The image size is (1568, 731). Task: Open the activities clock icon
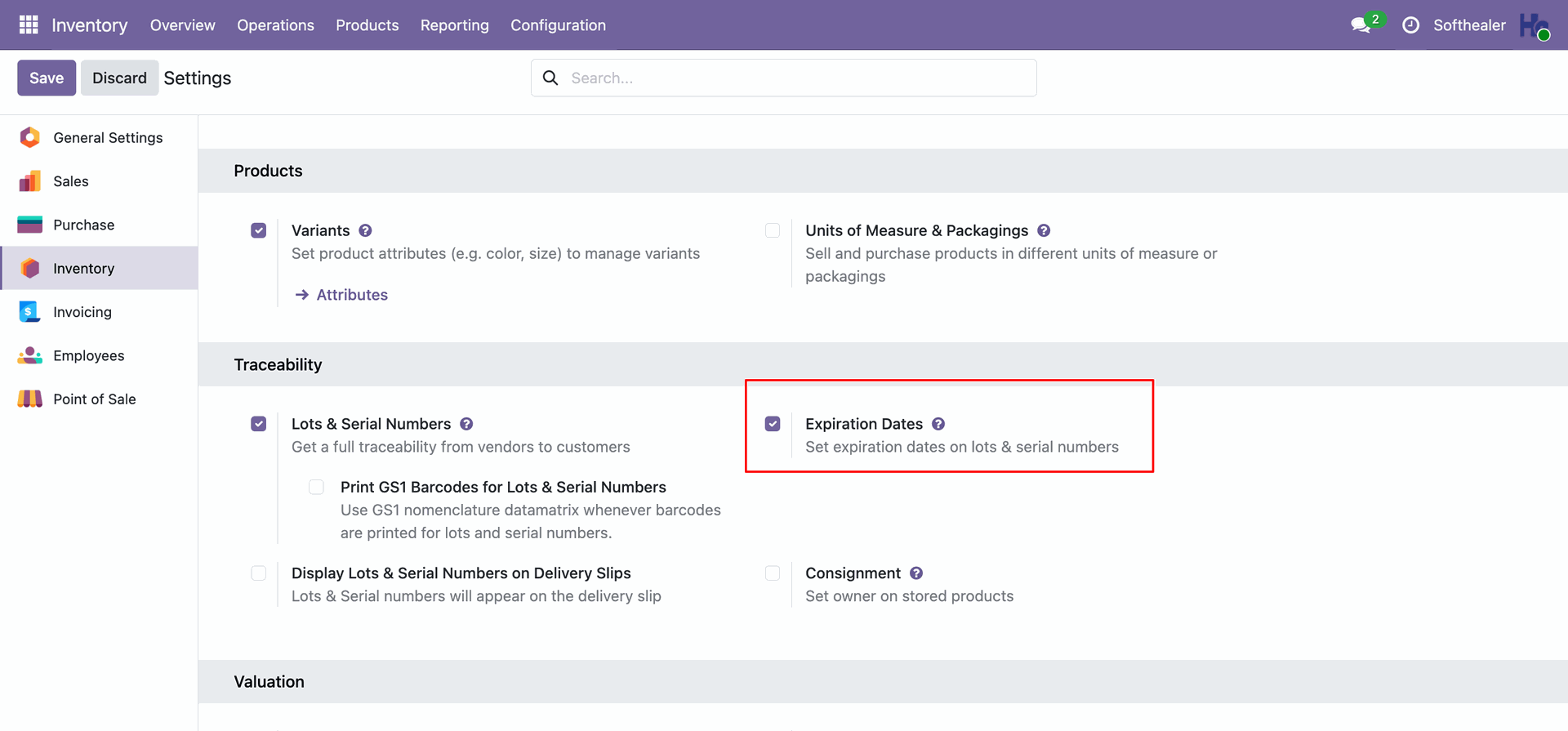tap(1410, 25)
